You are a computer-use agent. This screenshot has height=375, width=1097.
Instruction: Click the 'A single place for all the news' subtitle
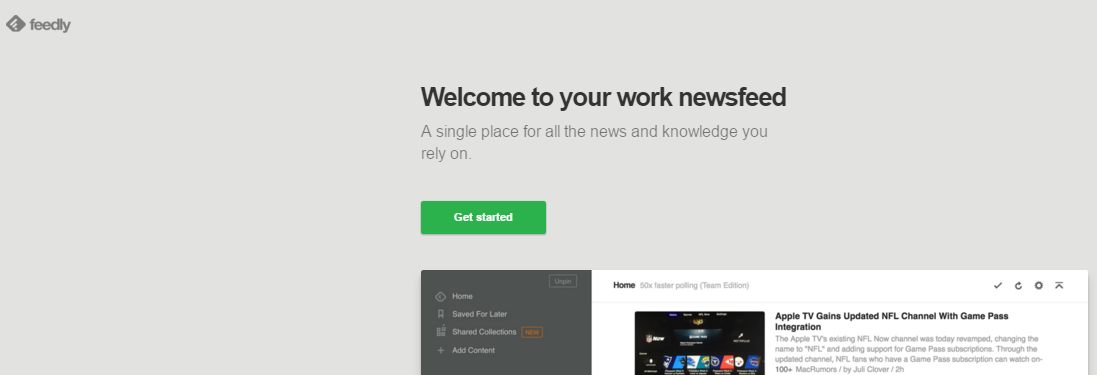pyautogui.click(x=594, y=142)
